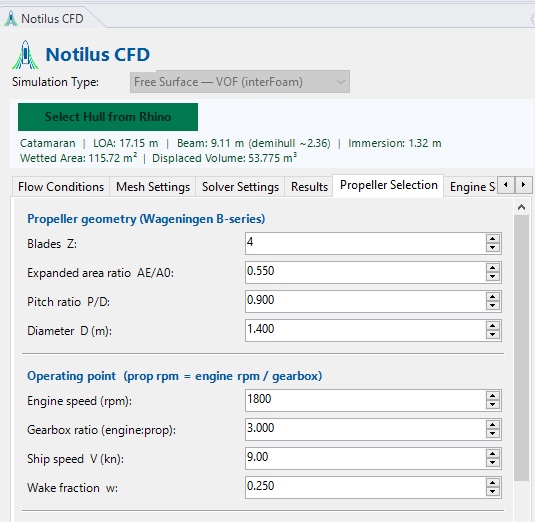
Task: Click the Notilus CFD boat logo
Action: [26, 55]
